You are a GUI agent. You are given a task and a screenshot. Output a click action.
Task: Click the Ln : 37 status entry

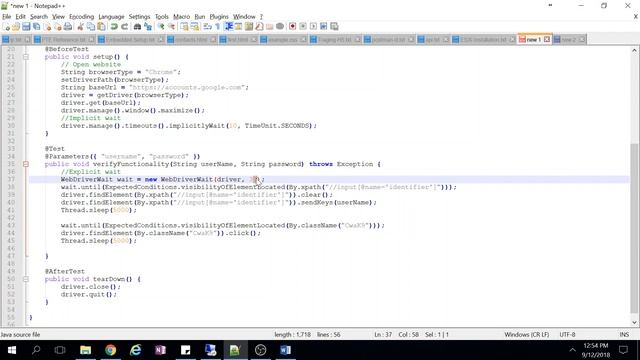383,335
